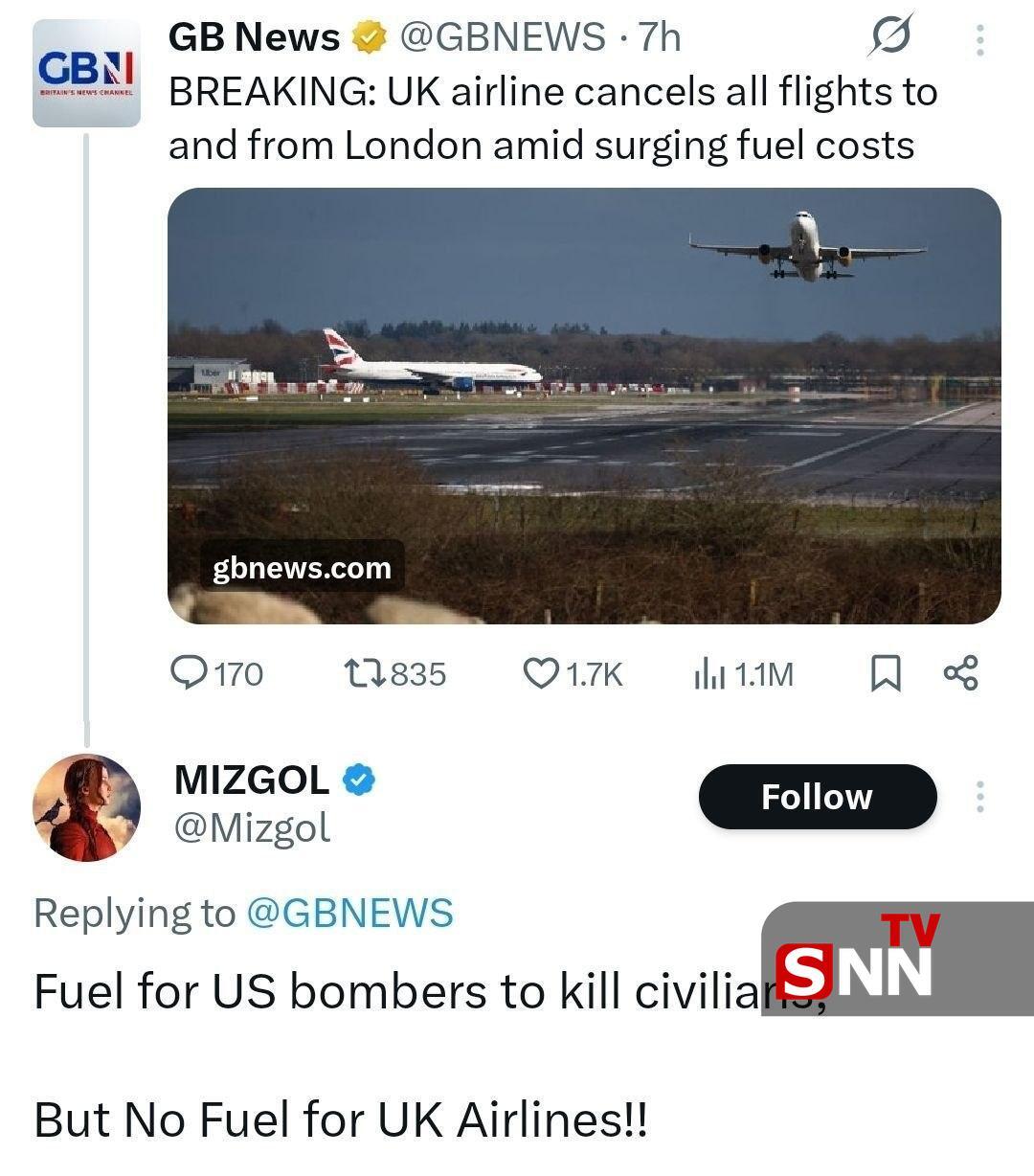The image size is (1034, 1176).
Task: View tweet analytics bar chart icon
Action: pyautogui.click(x=708, y=674)
